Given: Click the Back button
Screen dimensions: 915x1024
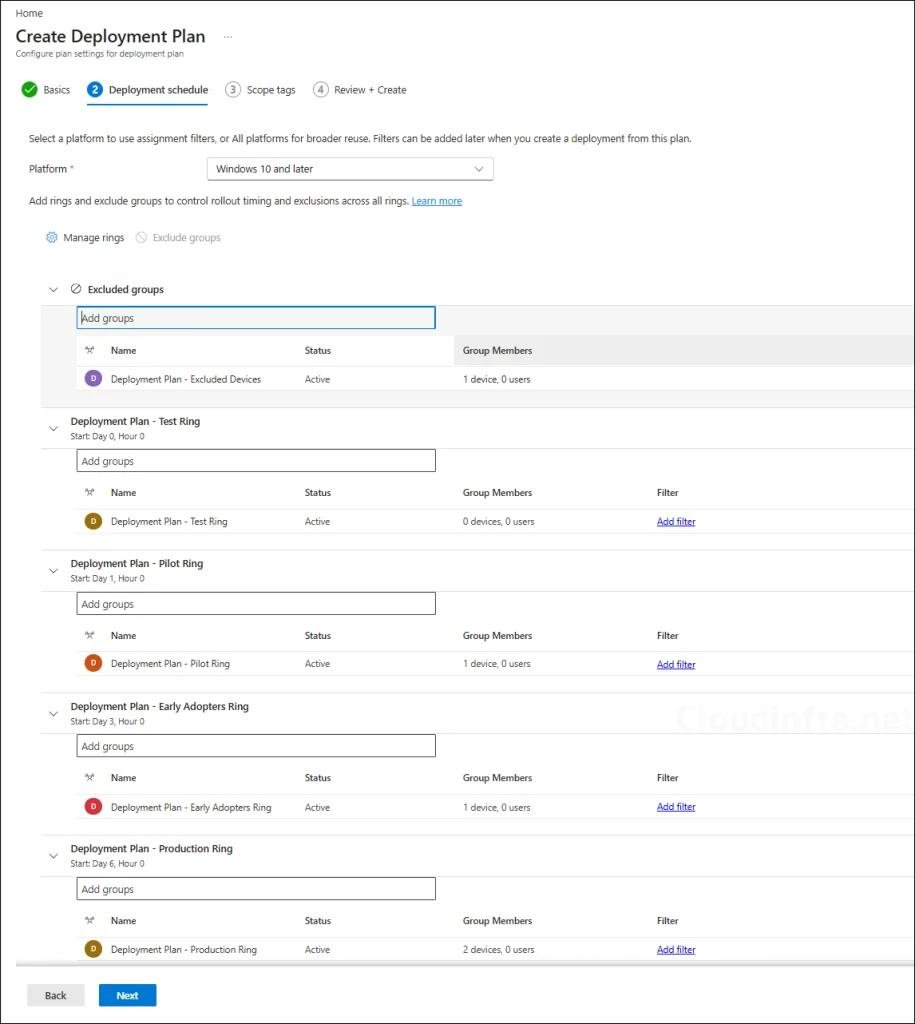Looking at the screenshot, I should click(56, 995).
